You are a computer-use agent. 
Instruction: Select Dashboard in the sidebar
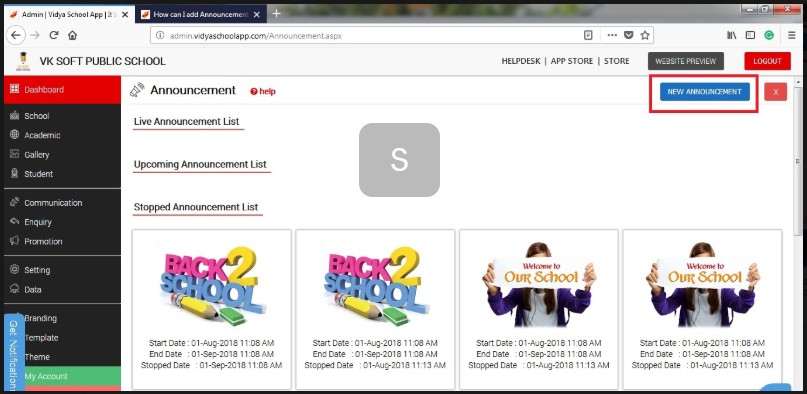tap(62, 89)
